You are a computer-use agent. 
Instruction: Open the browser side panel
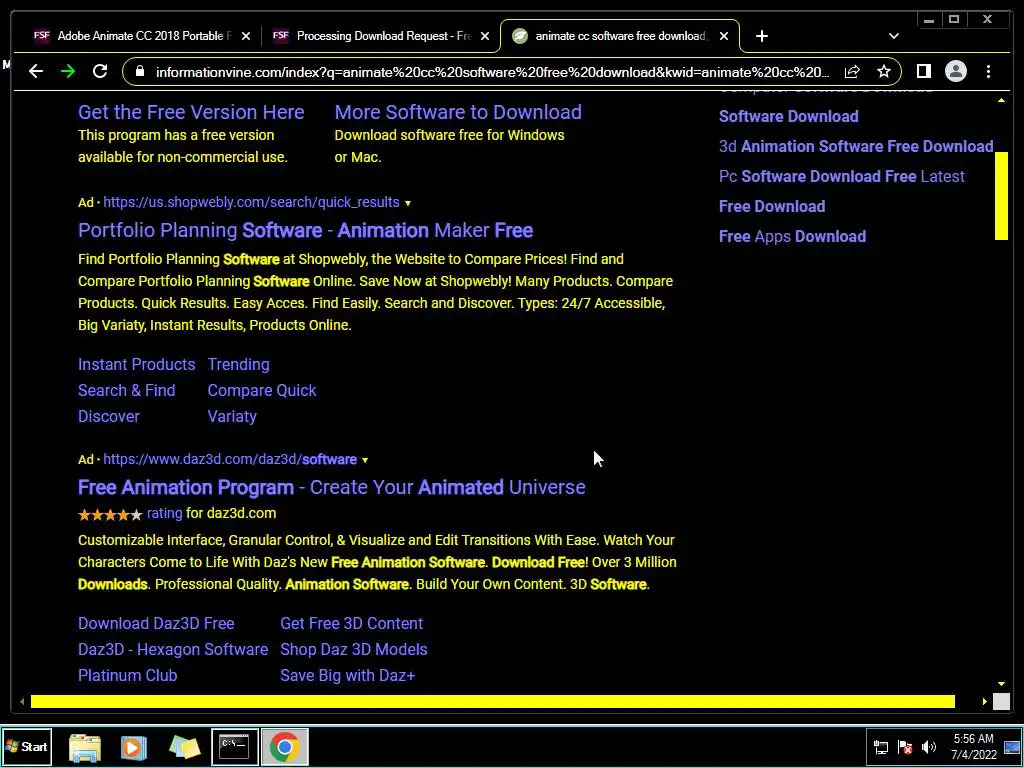923,71
